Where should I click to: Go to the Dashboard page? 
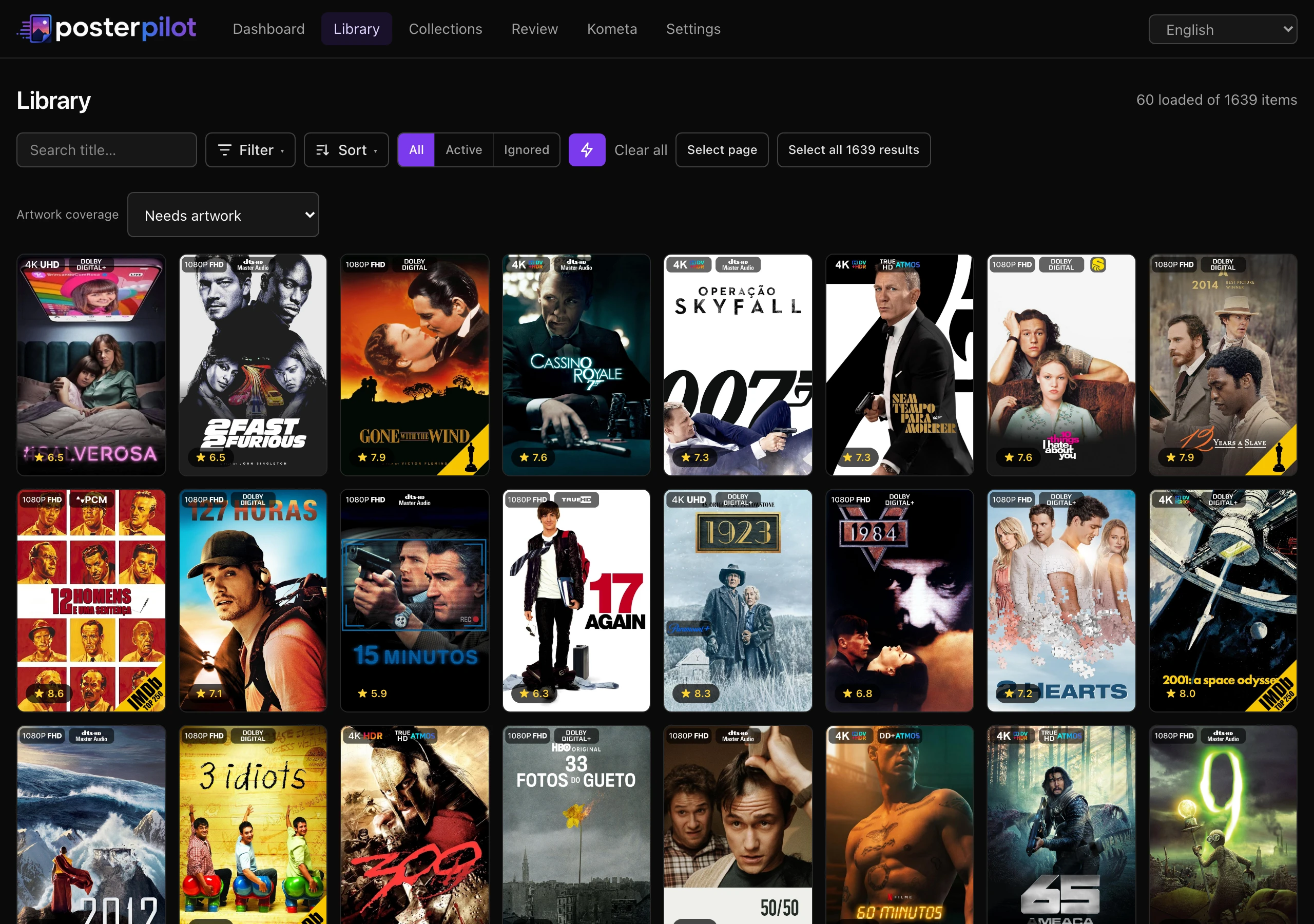269,29
